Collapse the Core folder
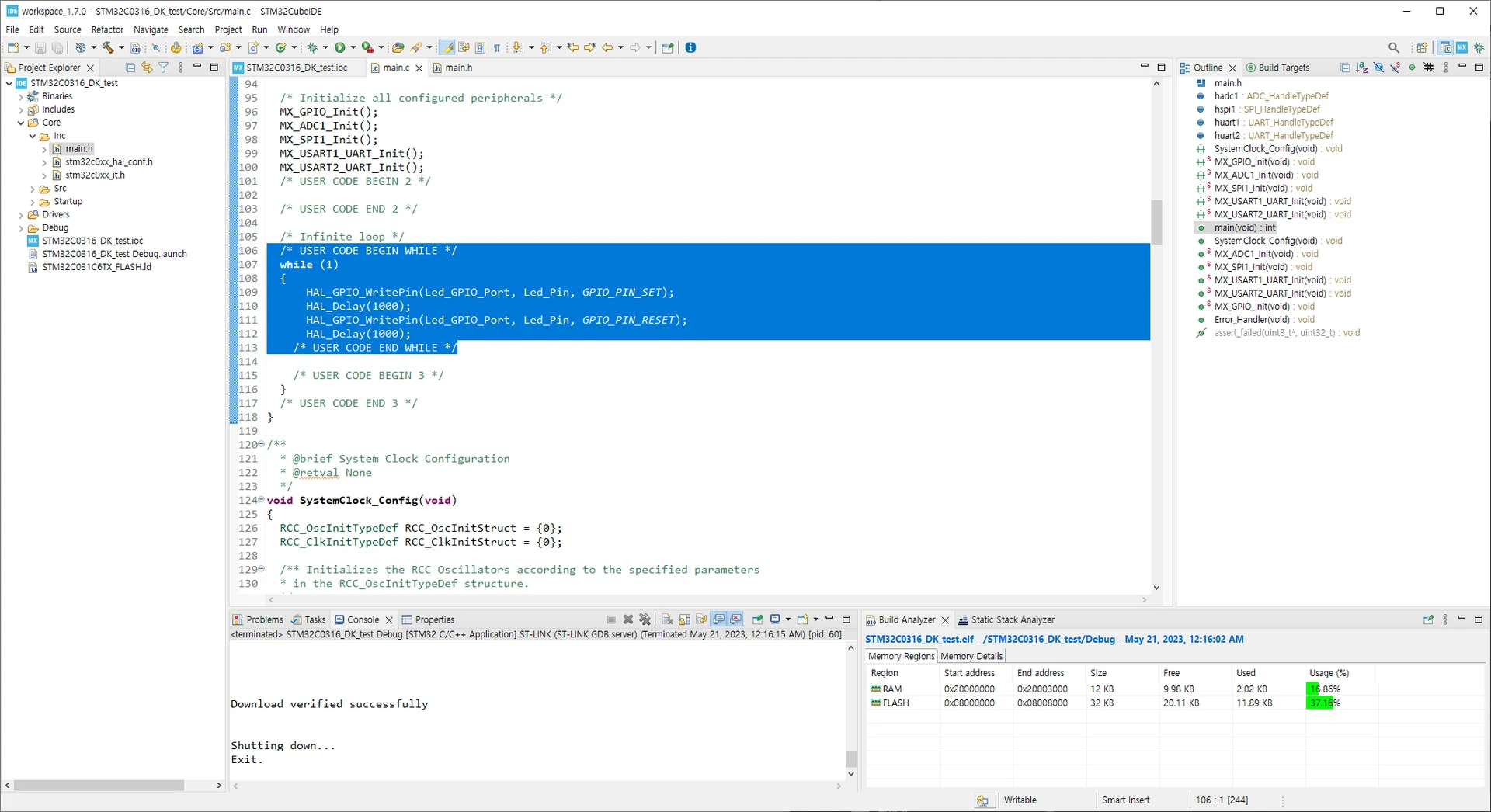 [x=21, y=123]
